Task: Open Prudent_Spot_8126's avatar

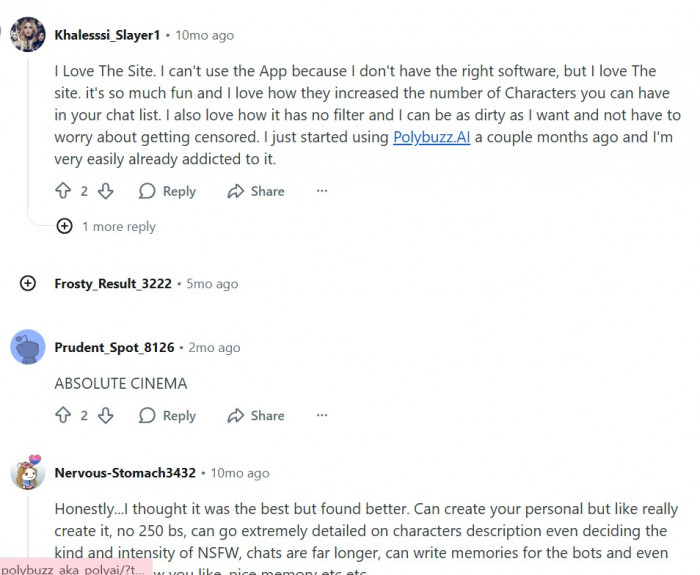Action: pos(28,347)
